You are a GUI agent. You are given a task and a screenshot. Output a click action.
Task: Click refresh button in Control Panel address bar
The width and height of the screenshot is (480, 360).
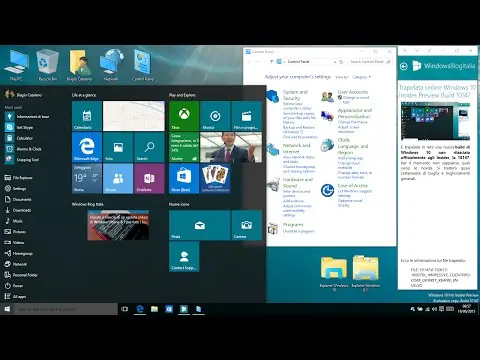[341, 62]
